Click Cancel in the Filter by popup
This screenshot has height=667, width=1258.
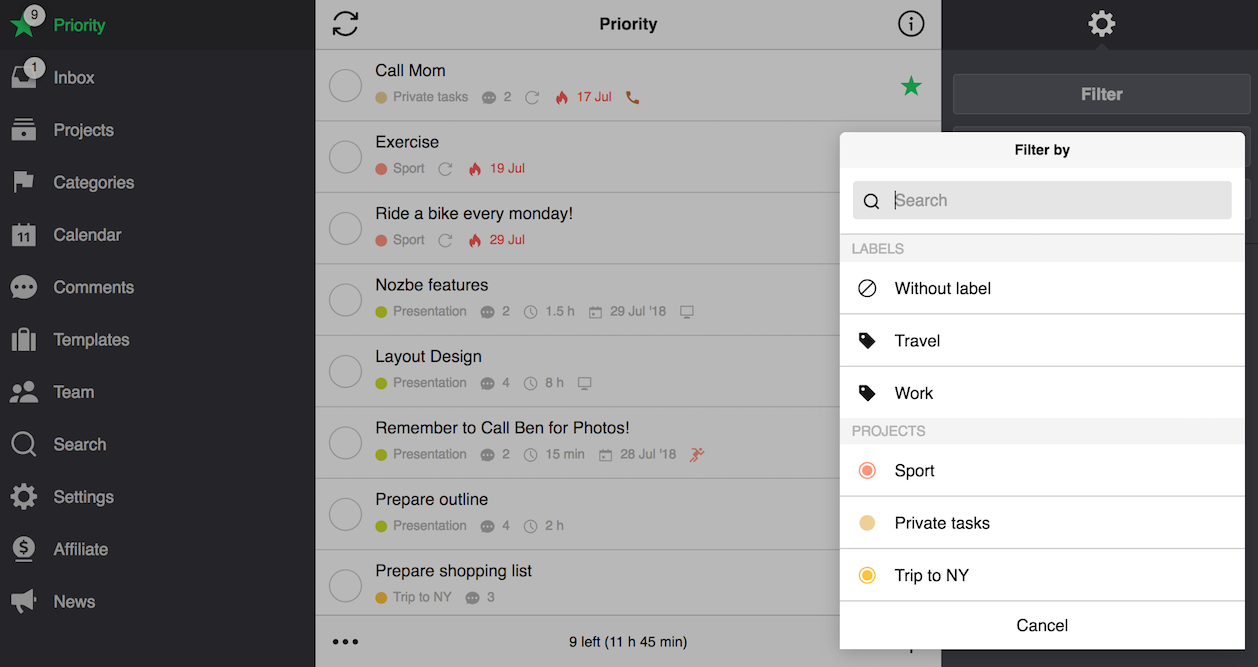[x=1042, y=625]
